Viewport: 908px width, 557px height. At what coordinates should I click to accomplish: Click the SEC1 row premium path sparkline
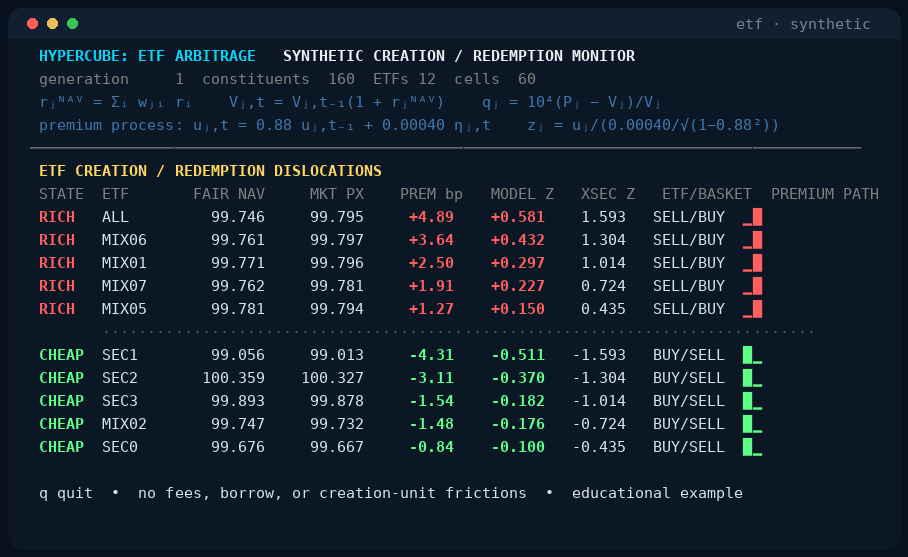752,355
